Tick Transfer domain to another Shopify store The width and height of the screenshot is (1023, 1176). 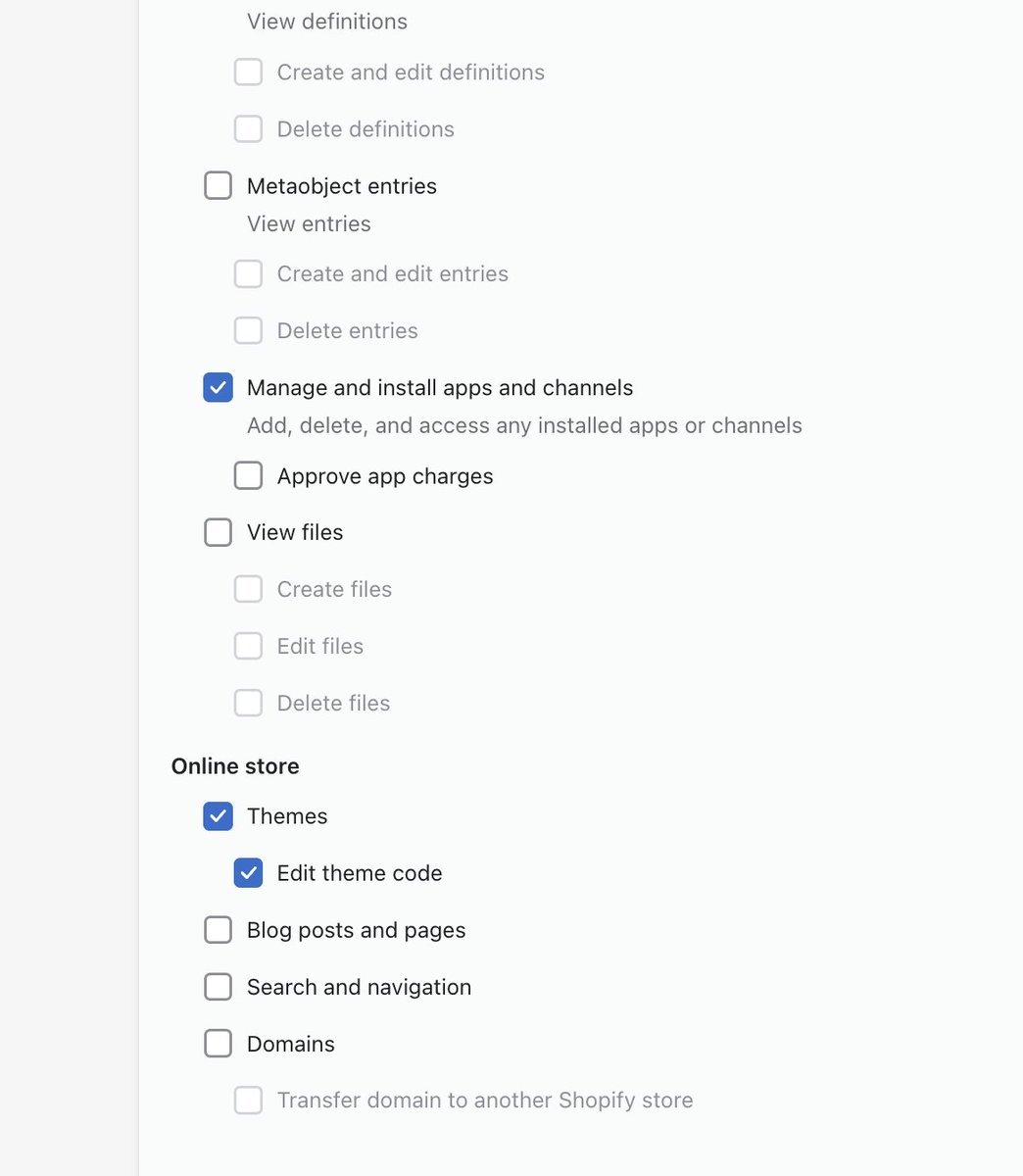point(248,1101)
